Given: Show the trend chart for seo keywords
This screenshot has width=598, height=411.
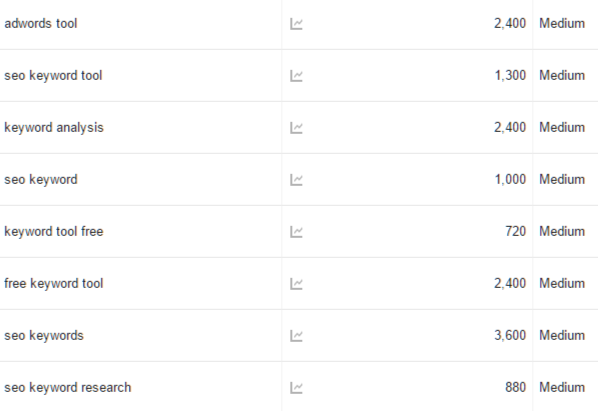Looking at the screenshot, I should pos(296,336).
